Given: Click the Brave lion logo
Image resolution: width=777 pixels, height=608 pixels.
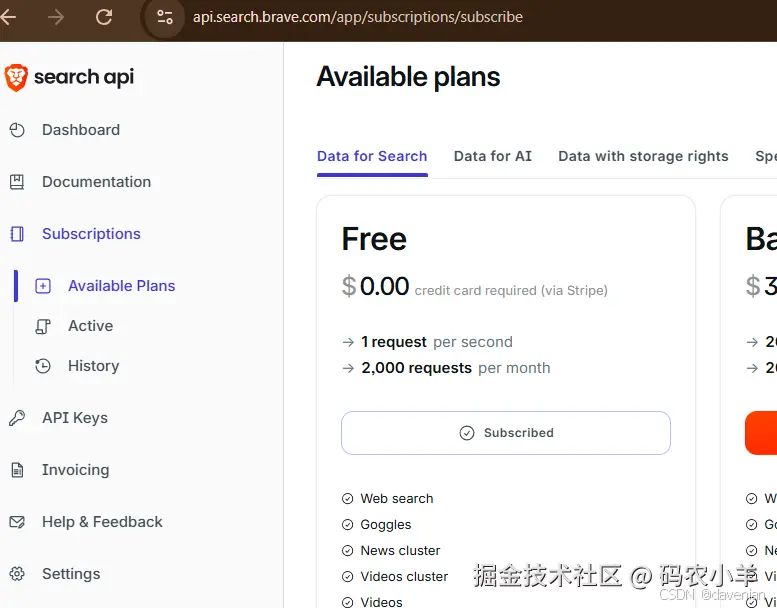Looking at the screenshot, I should click(x=16, y=78).
